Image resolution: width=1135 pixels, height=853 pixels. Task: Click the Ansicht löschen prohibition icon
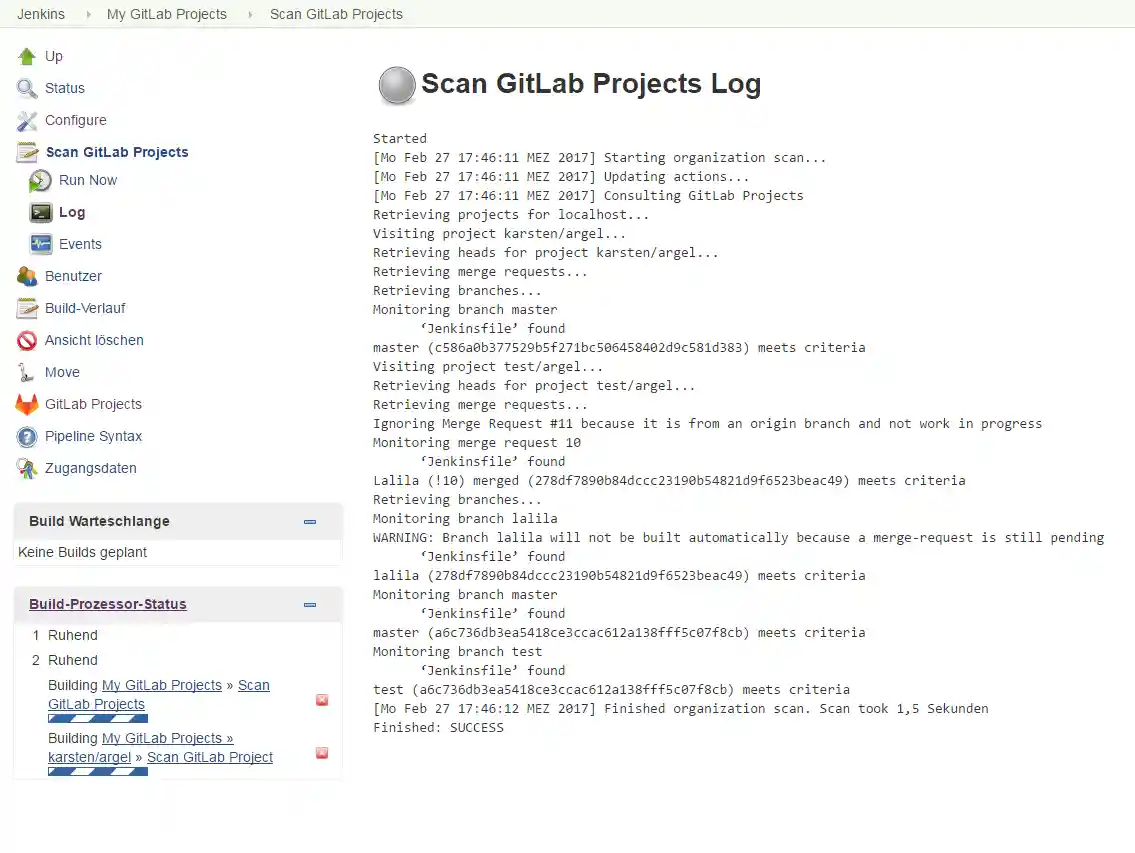(x=27, y=341)
